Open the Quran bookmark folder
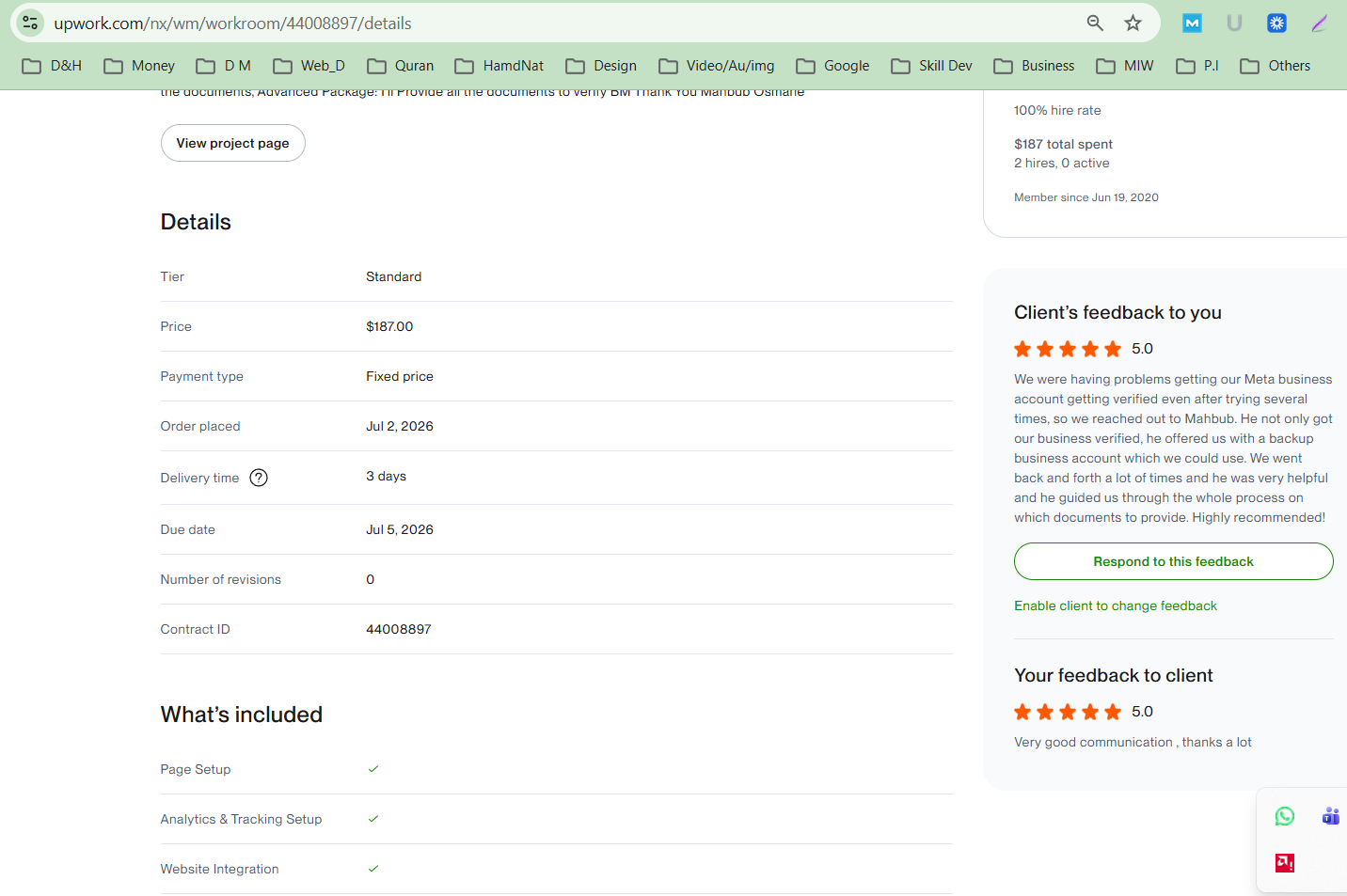The width and height of the screenshot is (1347, 896). point(401,66)
